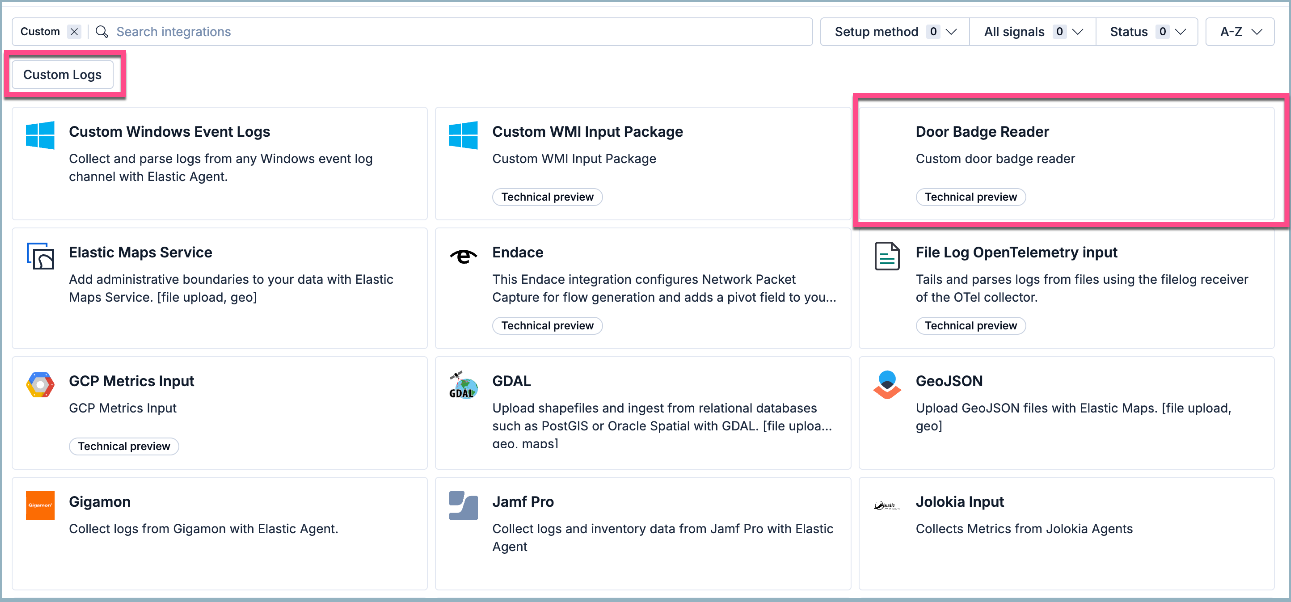Open the Setup method dropdown
The width and height of the screenshot is (1291, 602).
pyautogui.click(x=895, y=32)
